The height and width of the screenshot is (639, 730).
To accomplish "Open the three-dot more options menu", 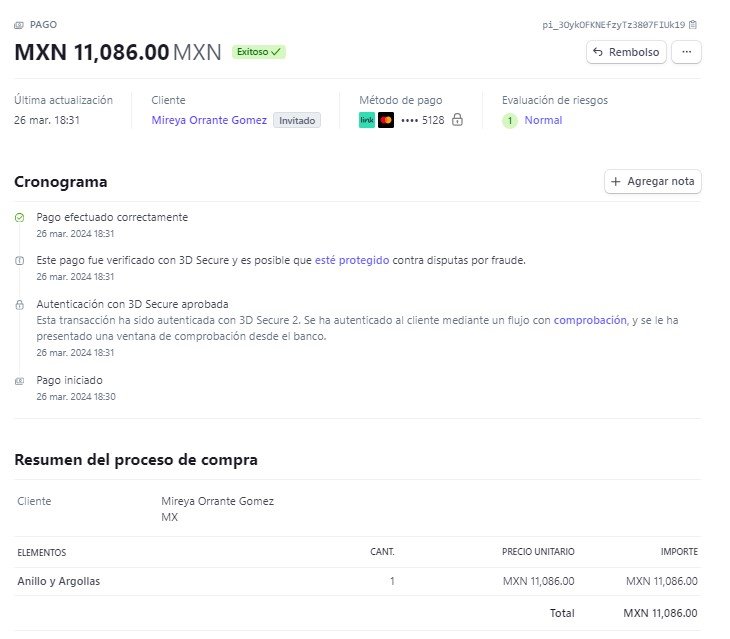I will (x=686, y=52).
